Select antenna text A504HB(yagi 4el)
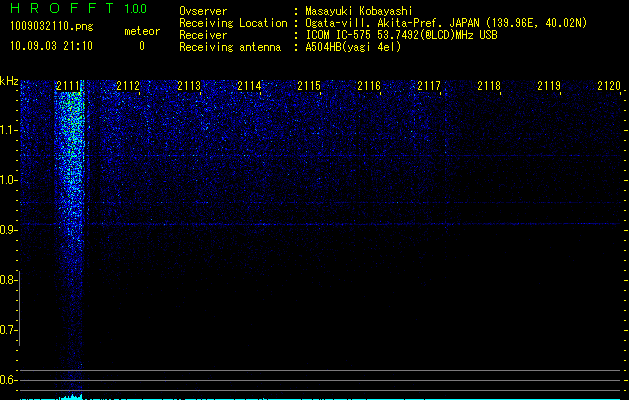The image size is (629, 400). [x=353, y=47]
